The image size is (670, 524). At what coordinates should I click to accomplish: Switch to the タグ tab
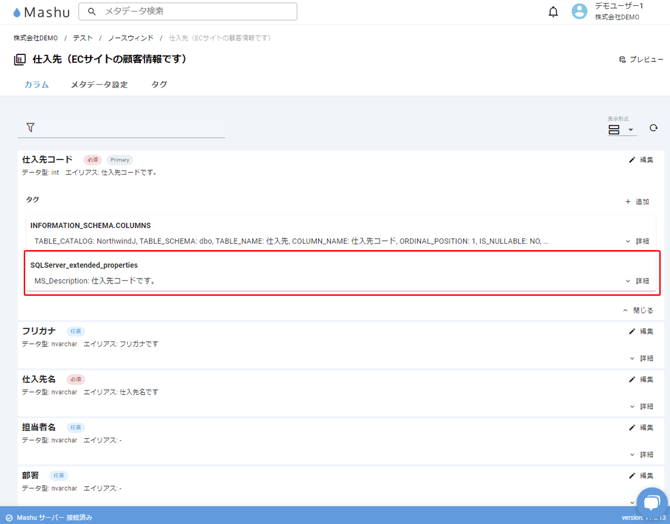[159, 85]
